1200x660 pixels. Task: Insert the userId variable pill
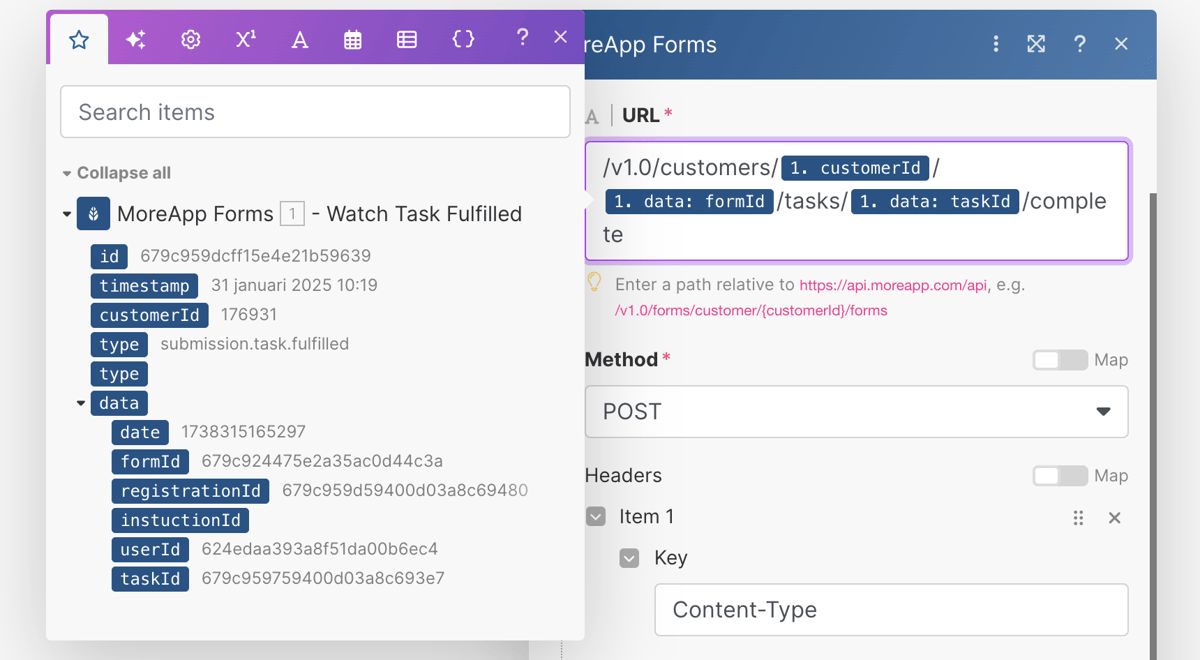tap(150, 549)
